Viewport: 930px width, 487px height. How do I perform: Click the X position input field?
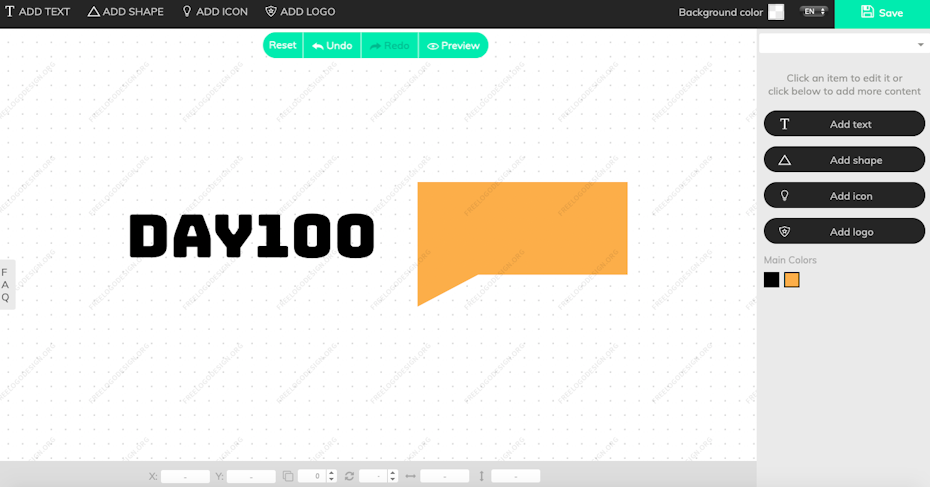pyautogui.click(x=185, y=477)
